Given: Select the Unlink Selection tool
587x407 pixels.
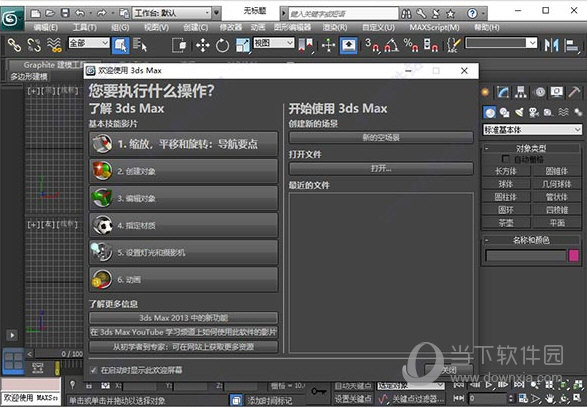Looking at the screenshot, I should pyautogui.click(x=34, y=45).
